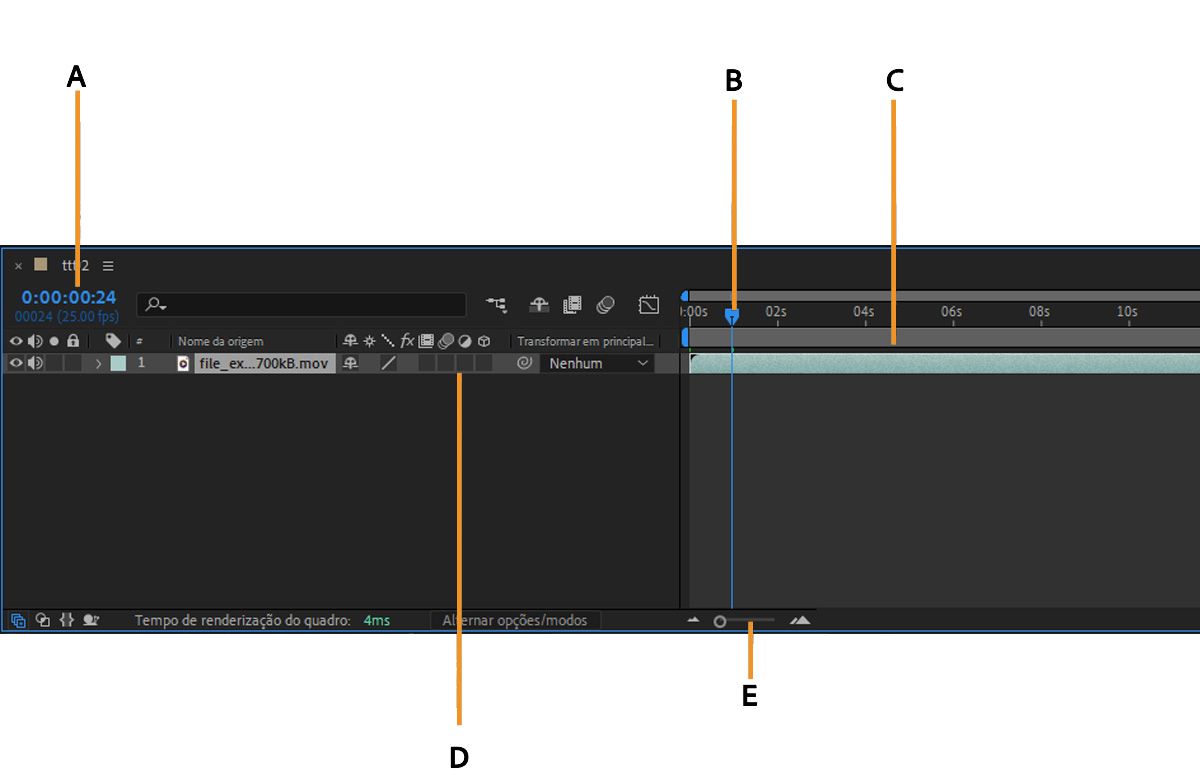Expand or collapse In/Out/Duration/Stretch panes
This screenshot has width=1200, height=775.
(67, 621)
